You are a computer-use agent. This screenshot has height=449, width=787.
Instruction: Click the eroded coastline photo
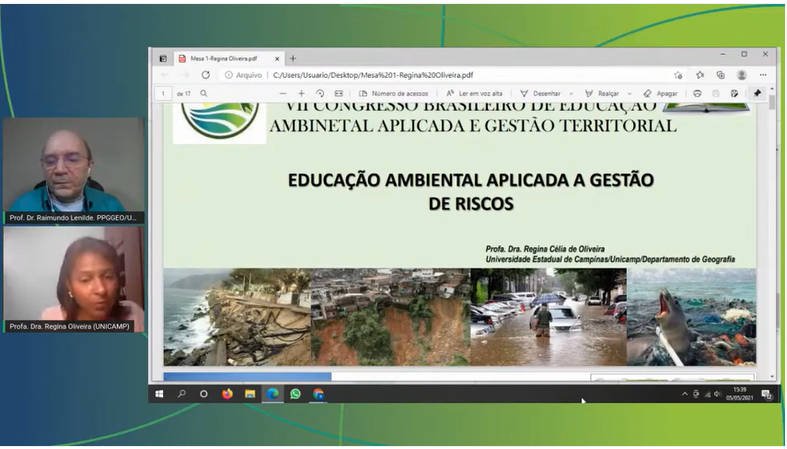(237, 317)
